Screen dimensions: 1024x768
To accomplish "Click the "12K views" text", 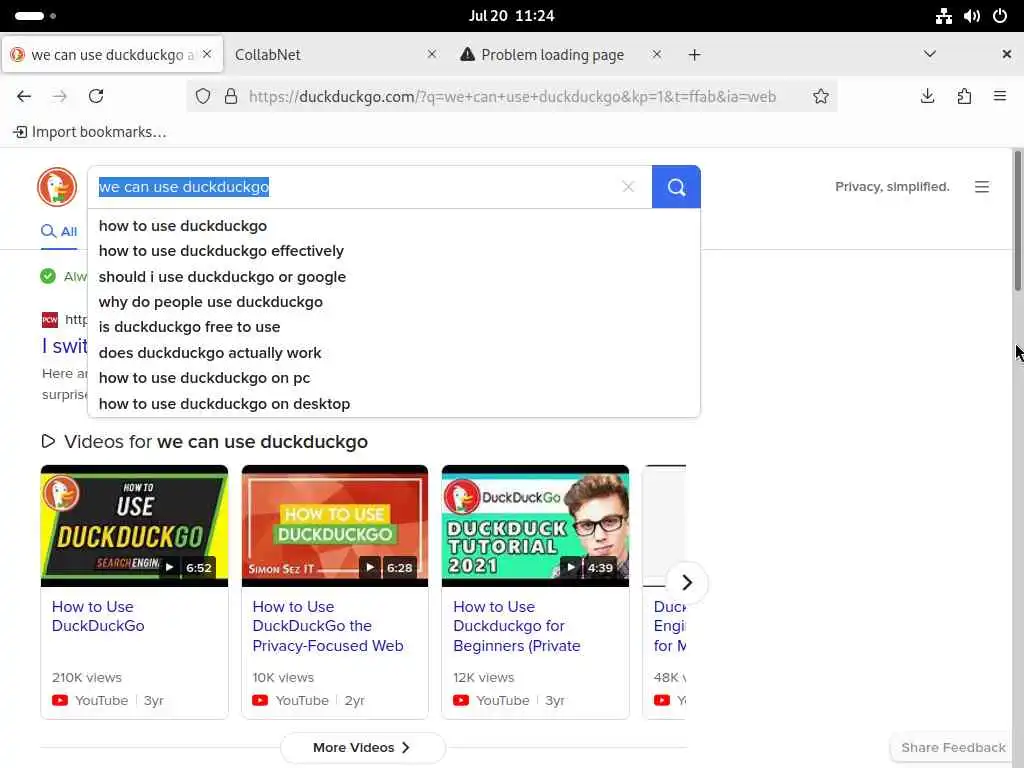I will tap(484, 678).
